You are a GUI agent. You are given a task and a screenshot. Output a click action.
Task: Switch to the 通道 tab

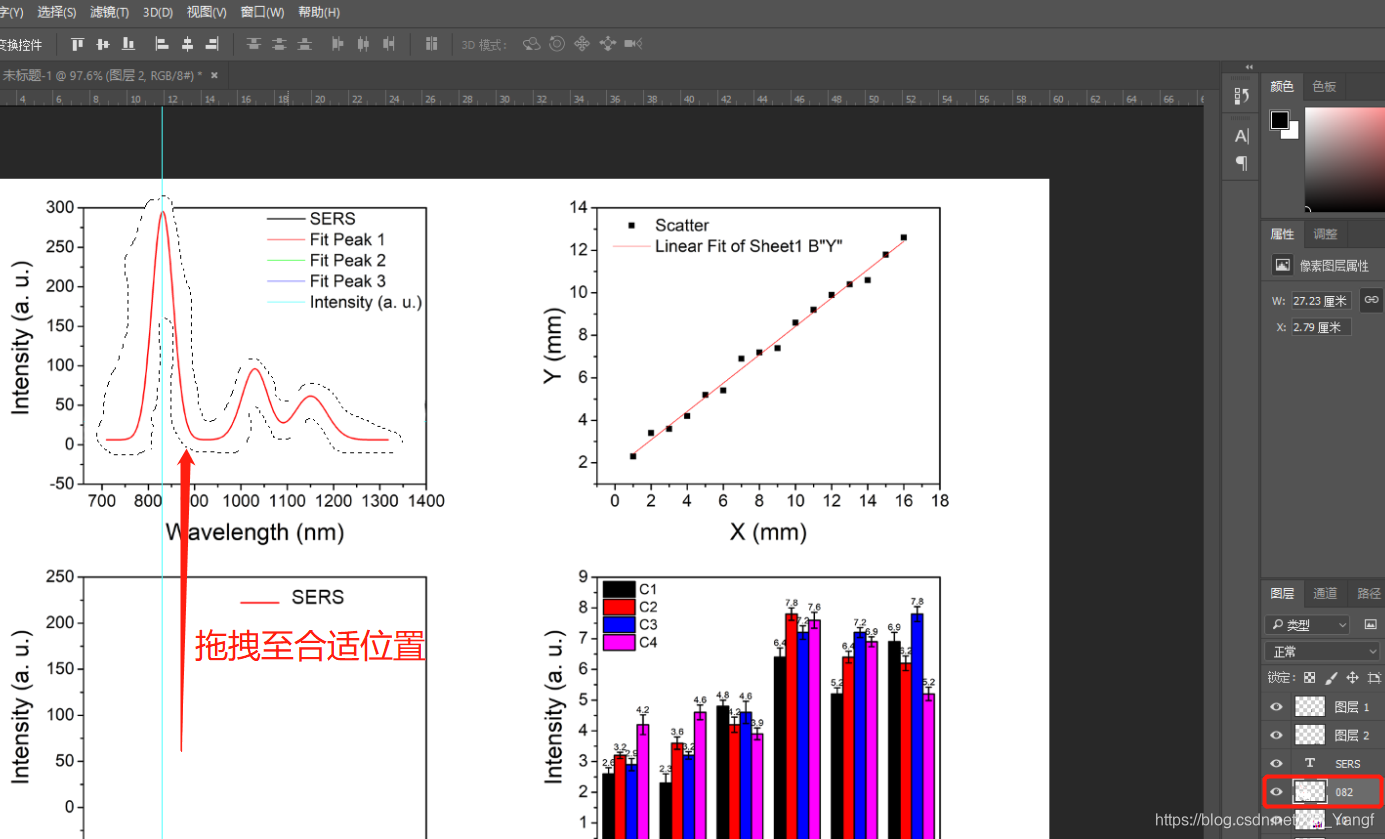[x=1324, y=593]
